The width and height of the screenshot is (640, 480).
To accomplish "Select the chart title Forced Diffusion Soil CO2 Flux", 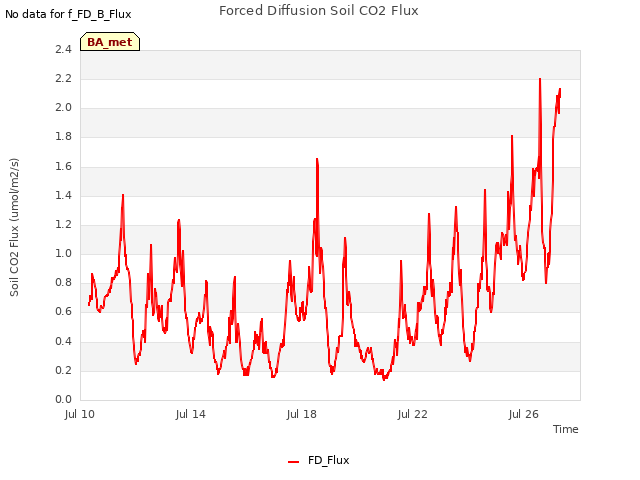I will coord(319,10).
